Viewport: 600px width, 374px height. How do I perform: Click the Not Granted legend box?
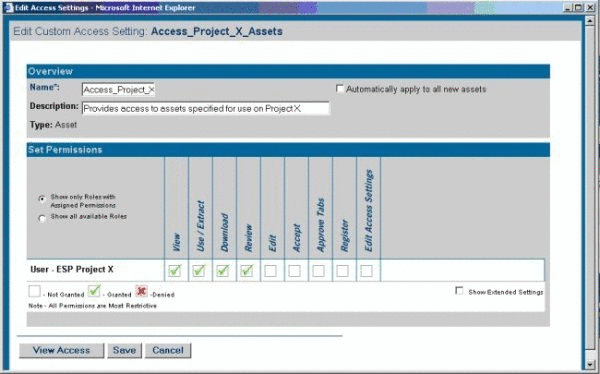point(34,291)
